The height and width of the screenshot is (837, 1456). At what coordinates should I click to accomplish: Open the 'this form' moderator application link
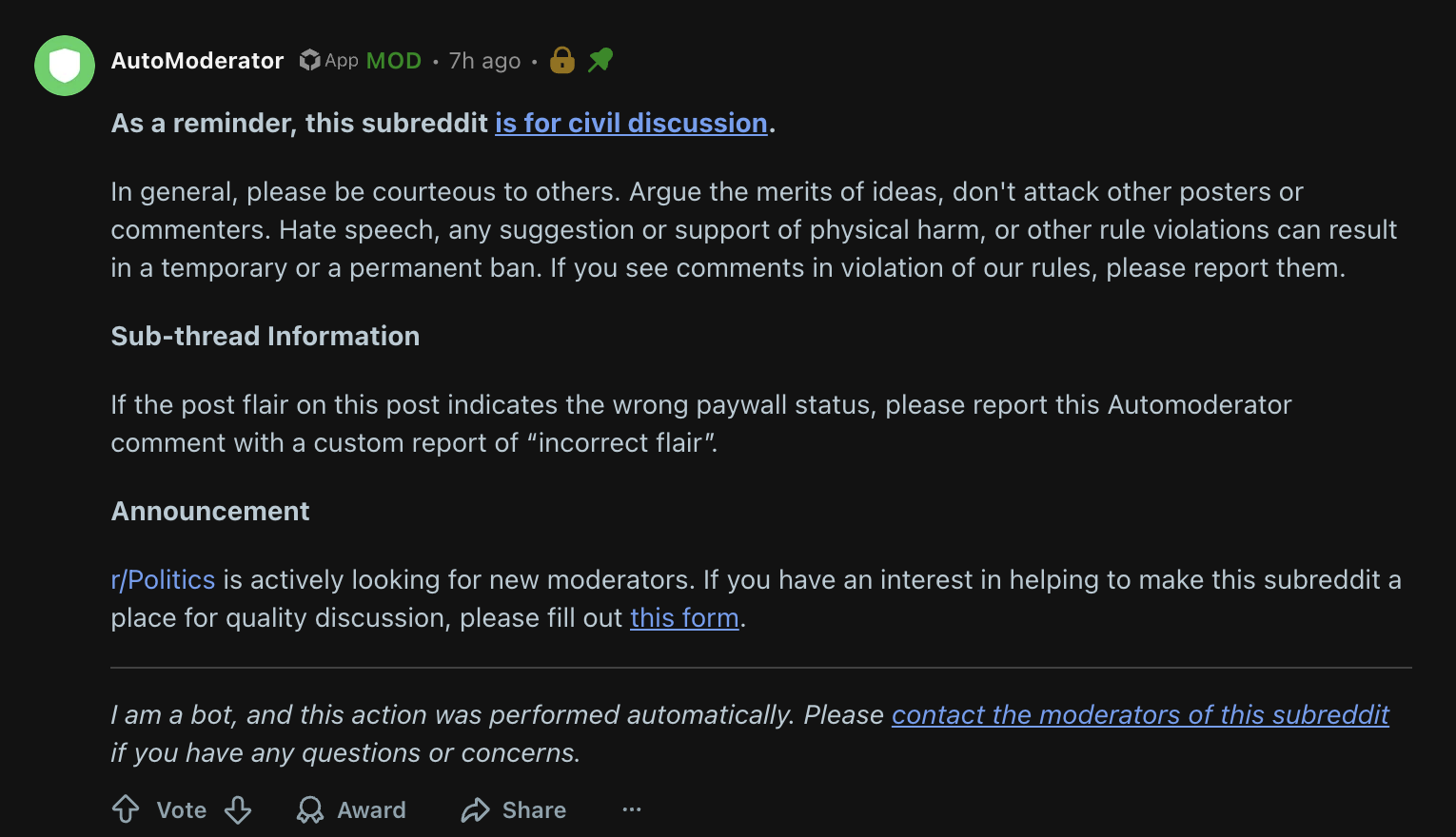coord(684,618)
